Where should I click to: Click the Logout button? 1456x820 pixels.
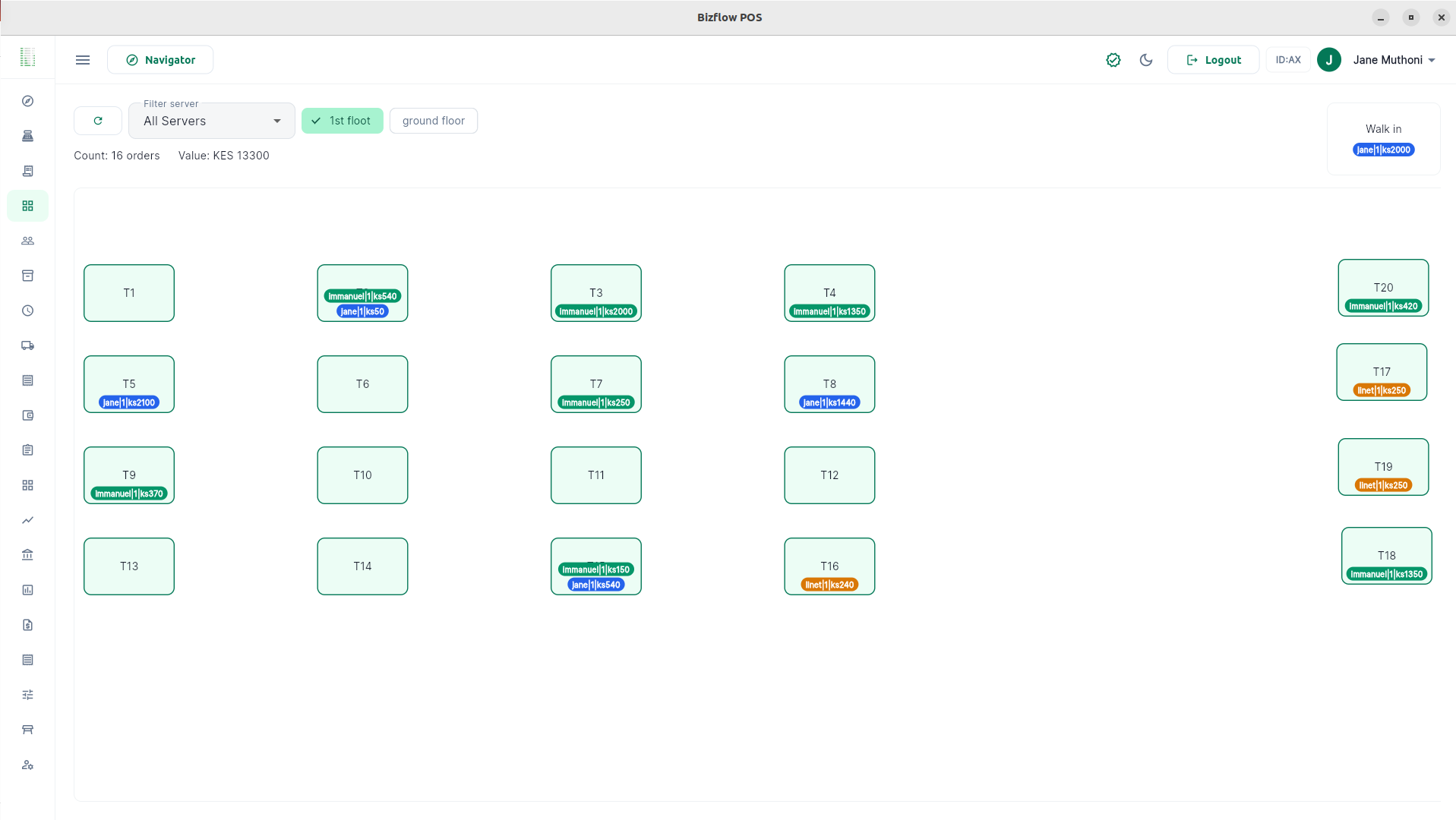pos(1213,60)
